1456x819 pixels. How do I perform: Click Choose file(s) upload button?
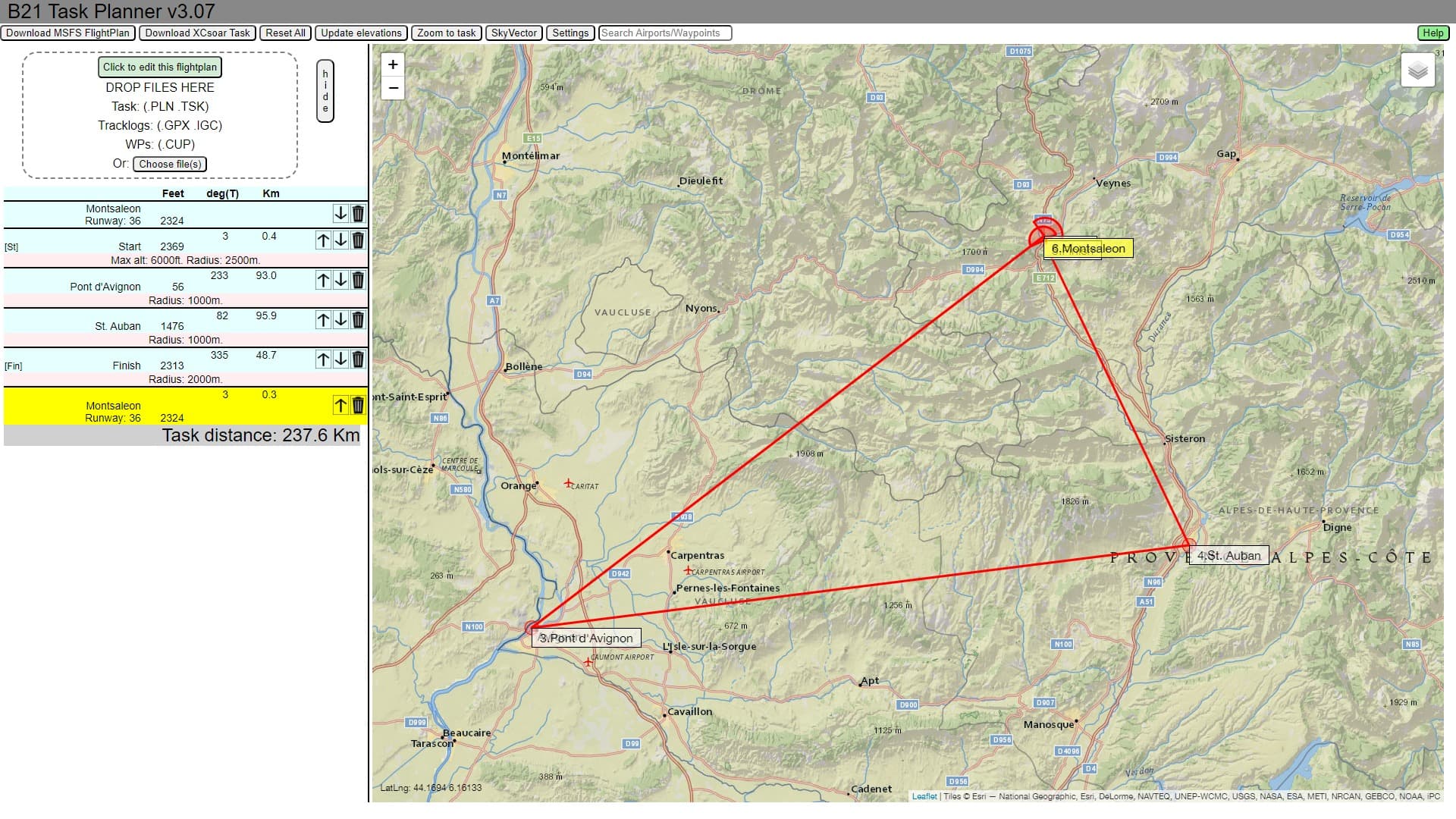click(170, 164)
